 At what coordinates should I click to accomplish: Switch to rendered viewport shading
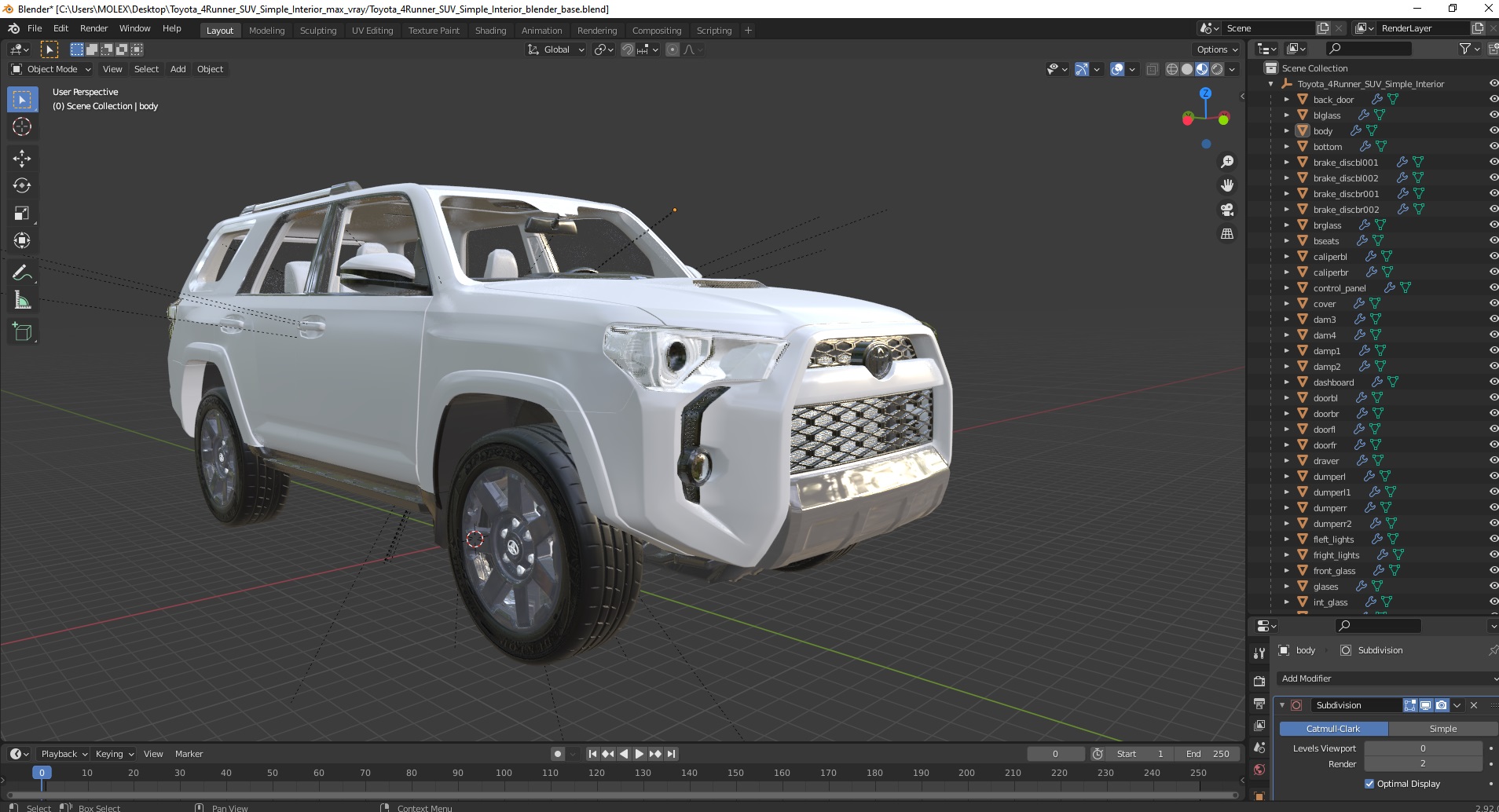pyautogui.click(x=1217, y=69)
